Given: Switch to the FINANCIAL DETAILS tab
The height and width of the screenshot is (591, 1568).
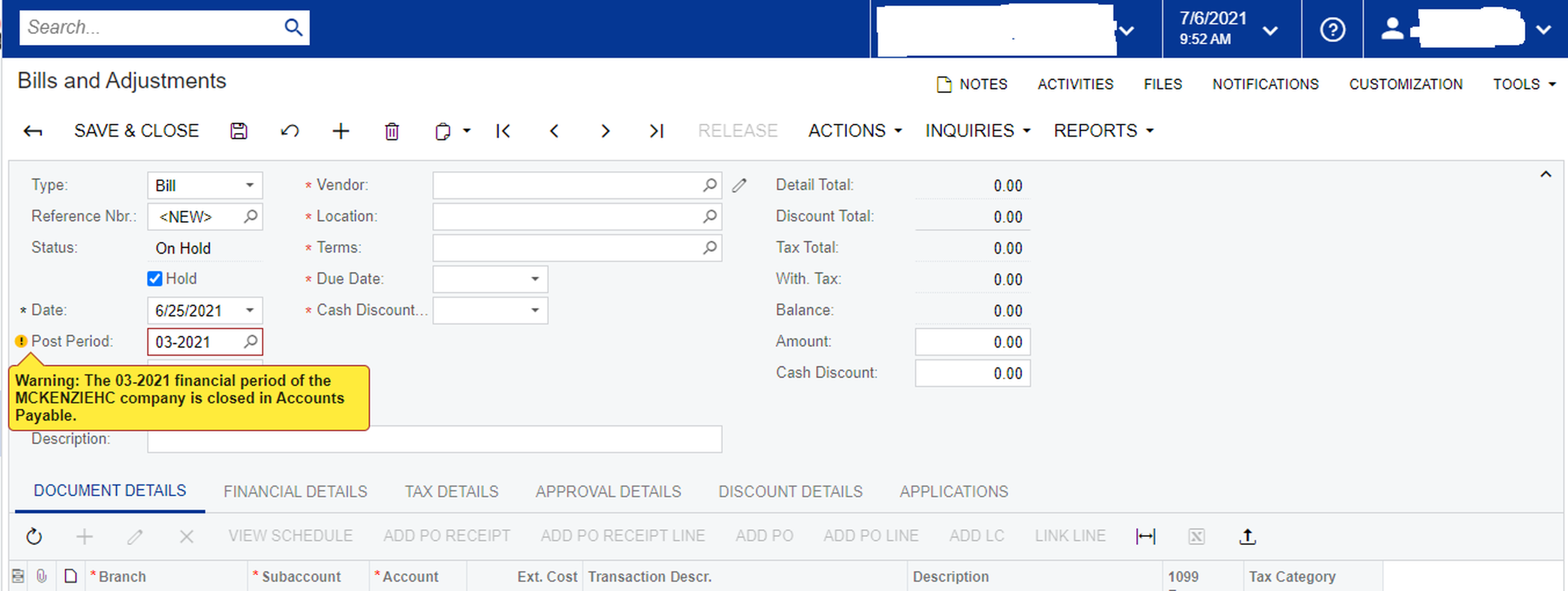Looking at the screenshot, I should tap(295, 491).
